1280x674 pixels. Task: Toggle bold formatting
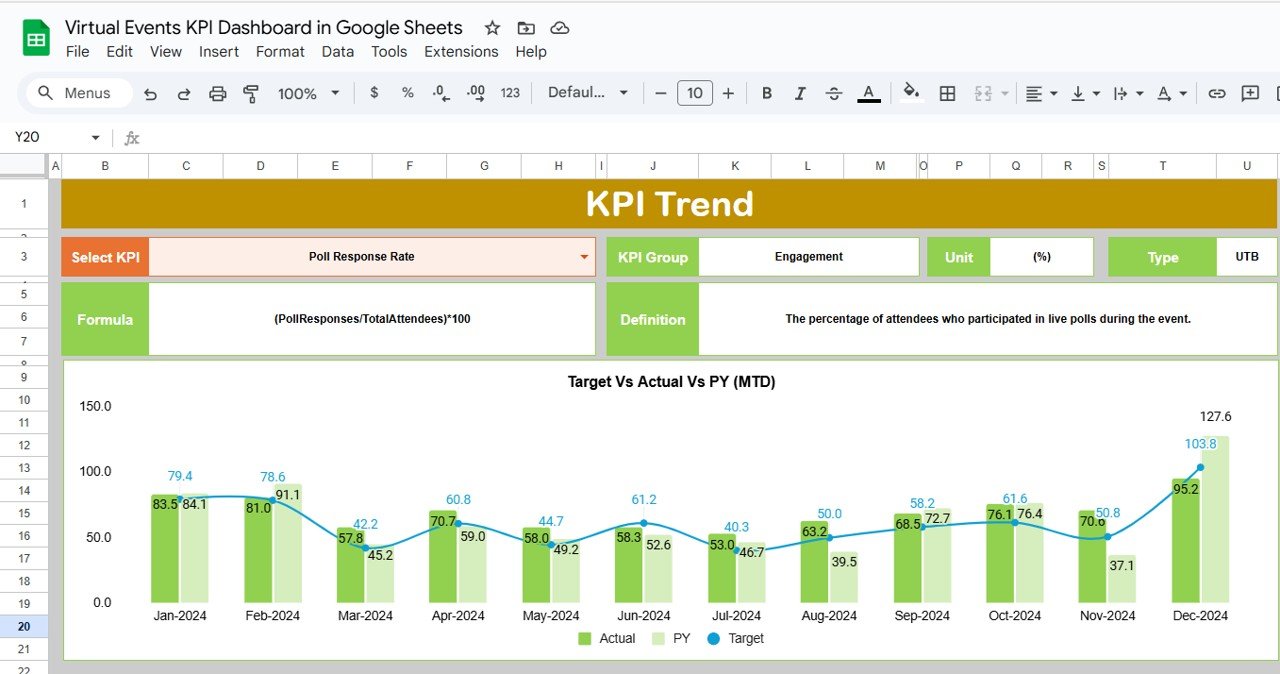pos(767,93)
